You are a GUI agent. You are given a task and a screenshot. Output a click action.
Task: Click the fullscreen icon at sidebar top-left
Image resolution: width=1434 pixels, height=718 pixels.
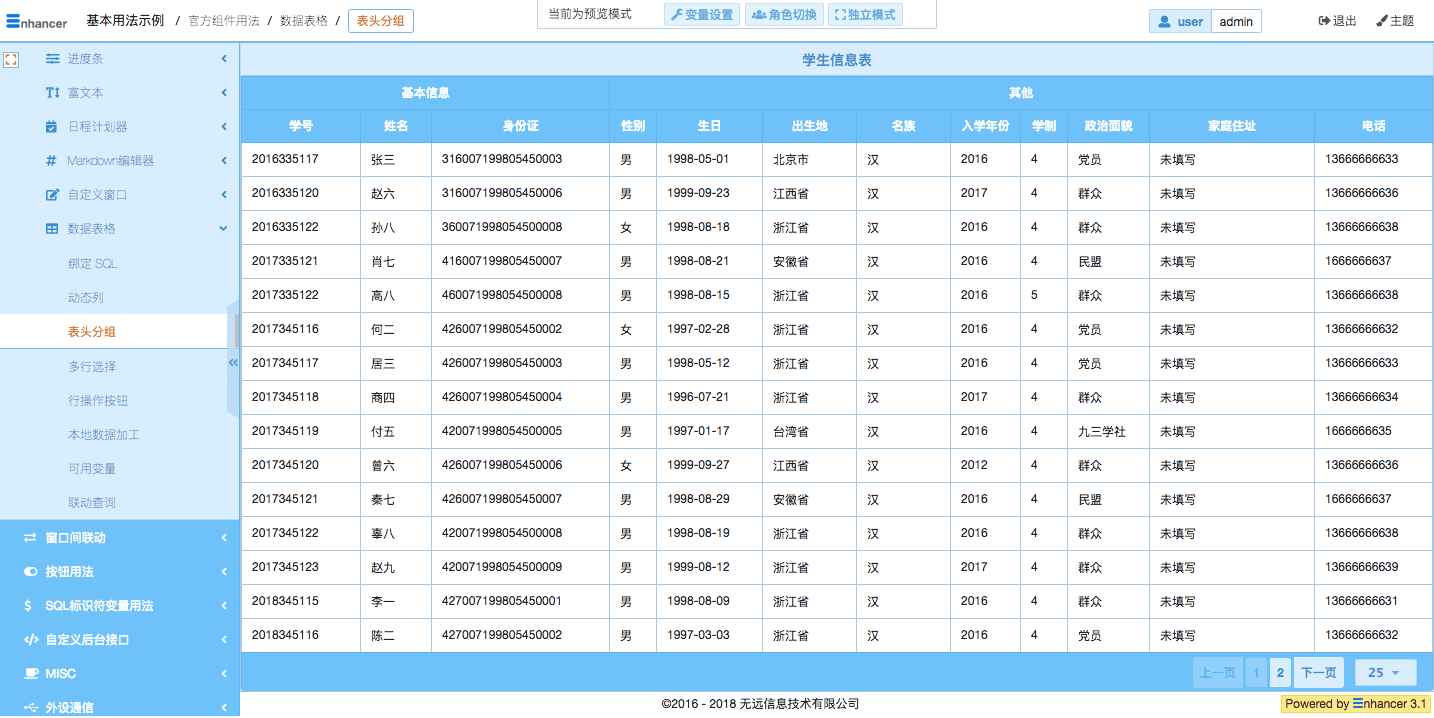11,60
